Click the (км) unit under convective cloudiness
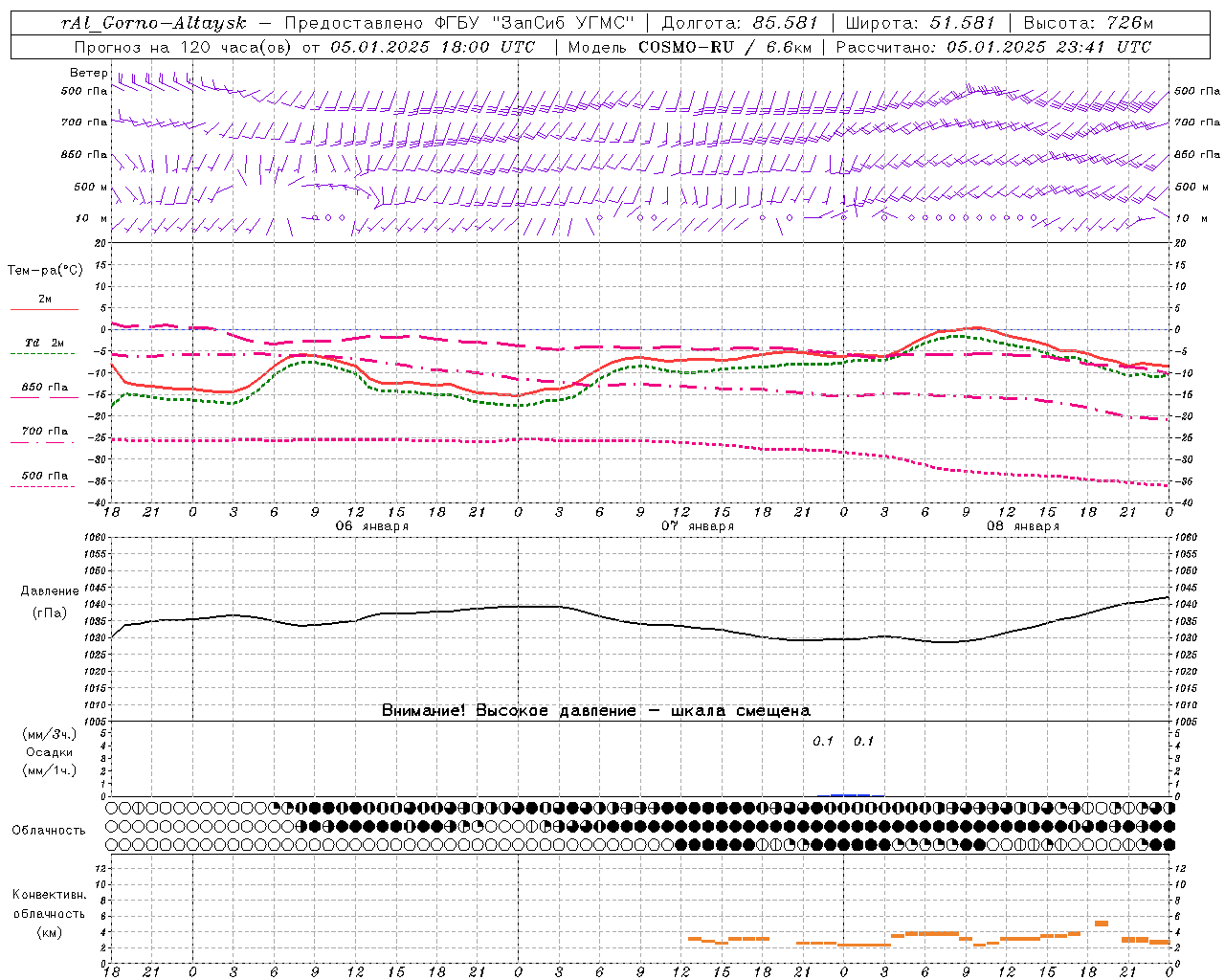 point(49,931)
